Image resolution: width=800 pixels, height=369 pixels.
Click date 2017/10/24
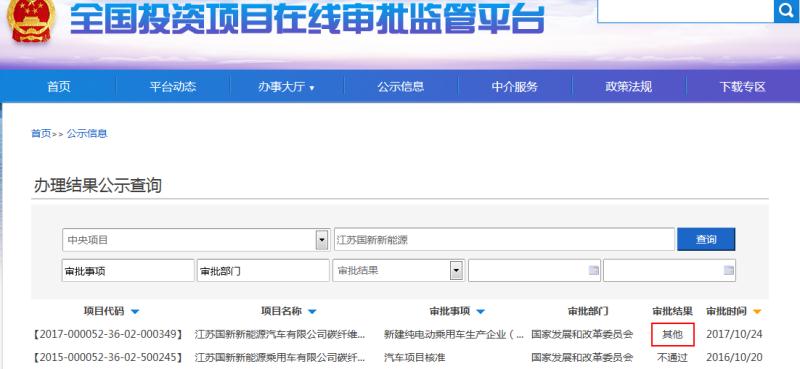(734, 335)
